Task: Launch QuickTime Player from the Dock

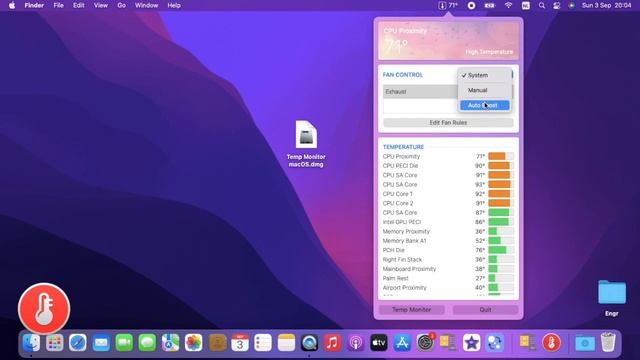Action: [309, 342]
